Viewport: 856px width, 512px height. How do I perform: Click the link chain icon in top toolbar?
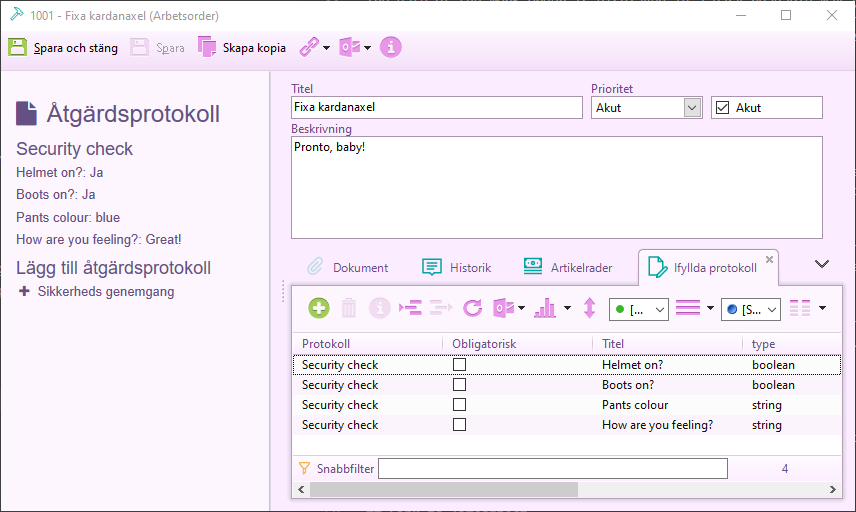tap(309, 47)
